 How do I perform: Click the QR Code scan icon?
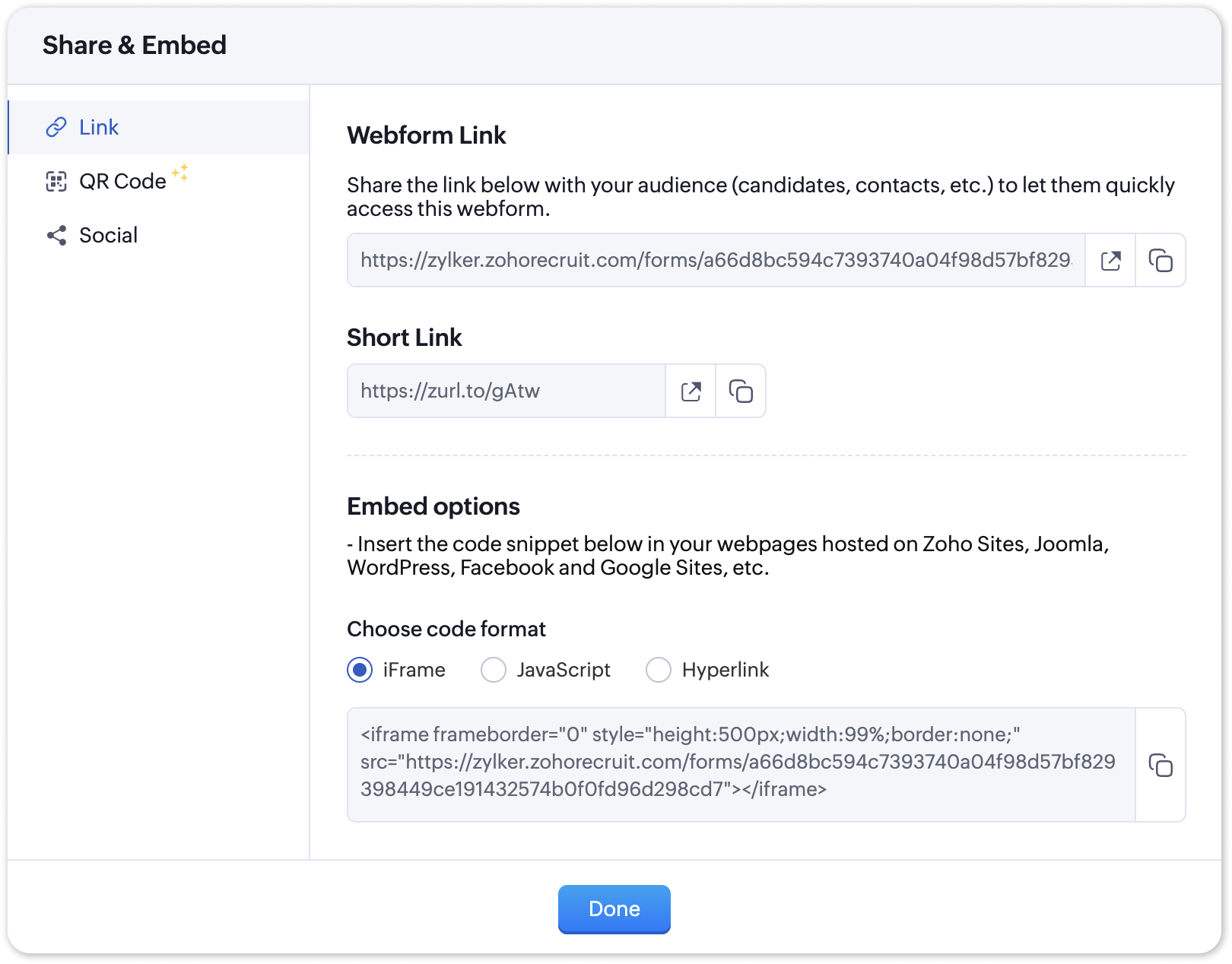point(56,181)
